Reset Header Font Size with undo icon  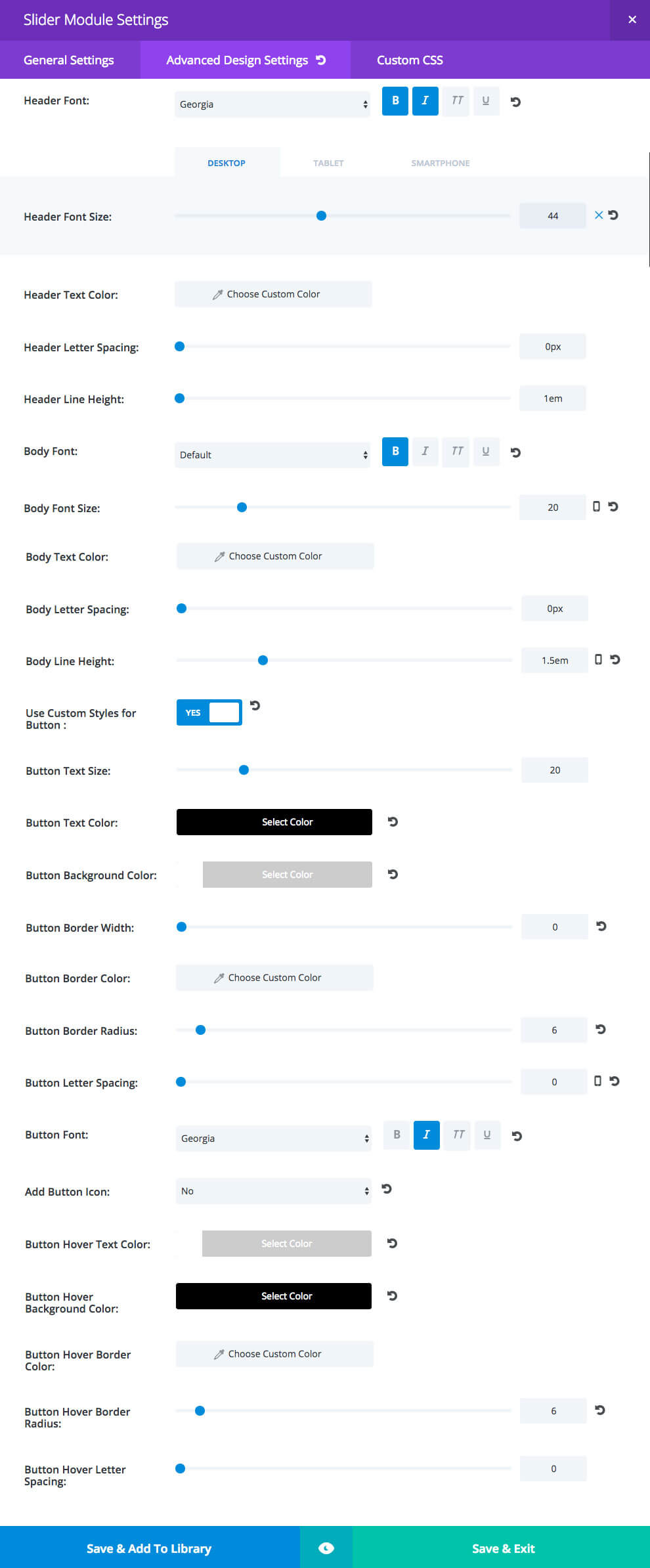tap(613, 215)
